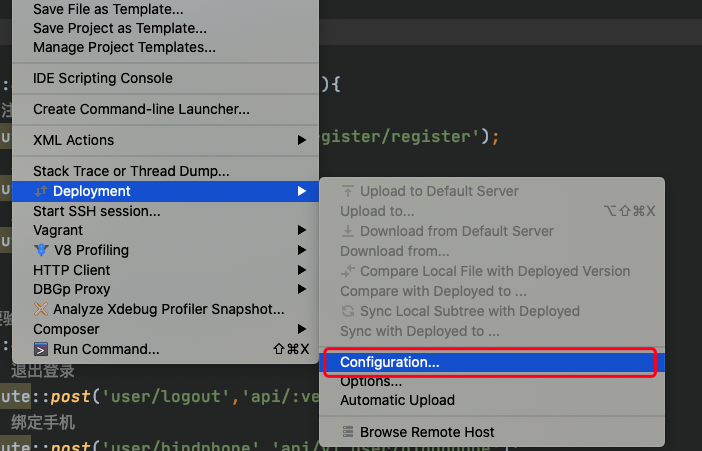This screenshot has width=702, height=451.
Task: Click the Download from Default Server icon
Action: [348, 231]
